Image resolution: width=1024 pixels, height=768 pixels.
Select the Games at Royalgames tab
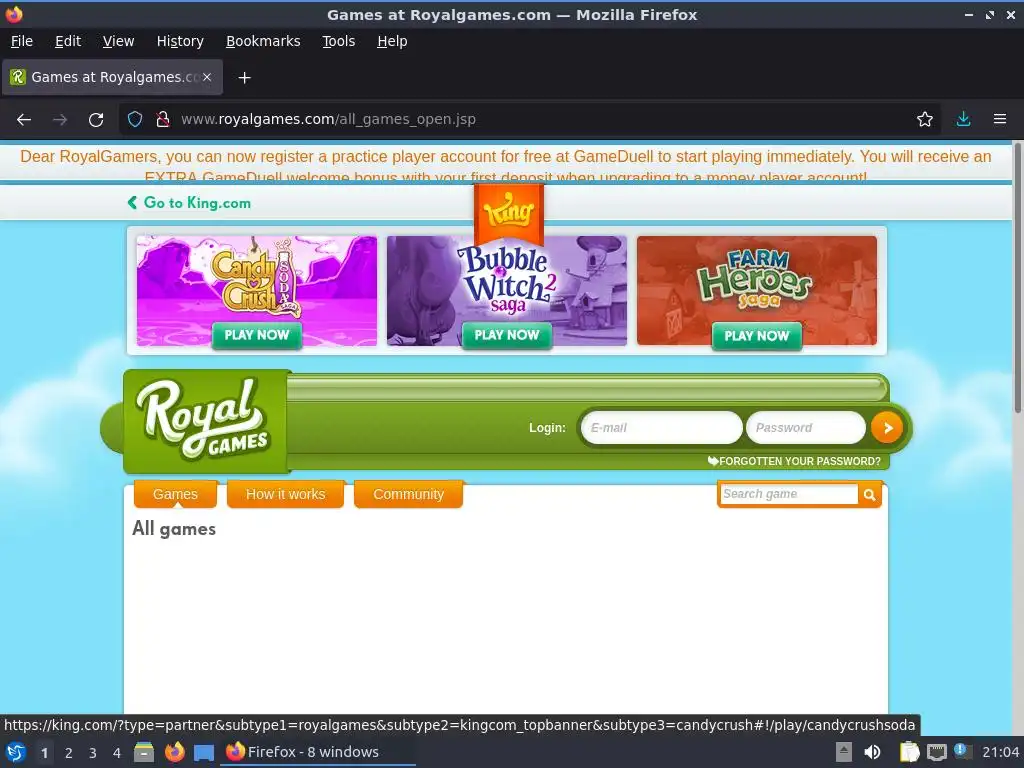coord(112,77)
